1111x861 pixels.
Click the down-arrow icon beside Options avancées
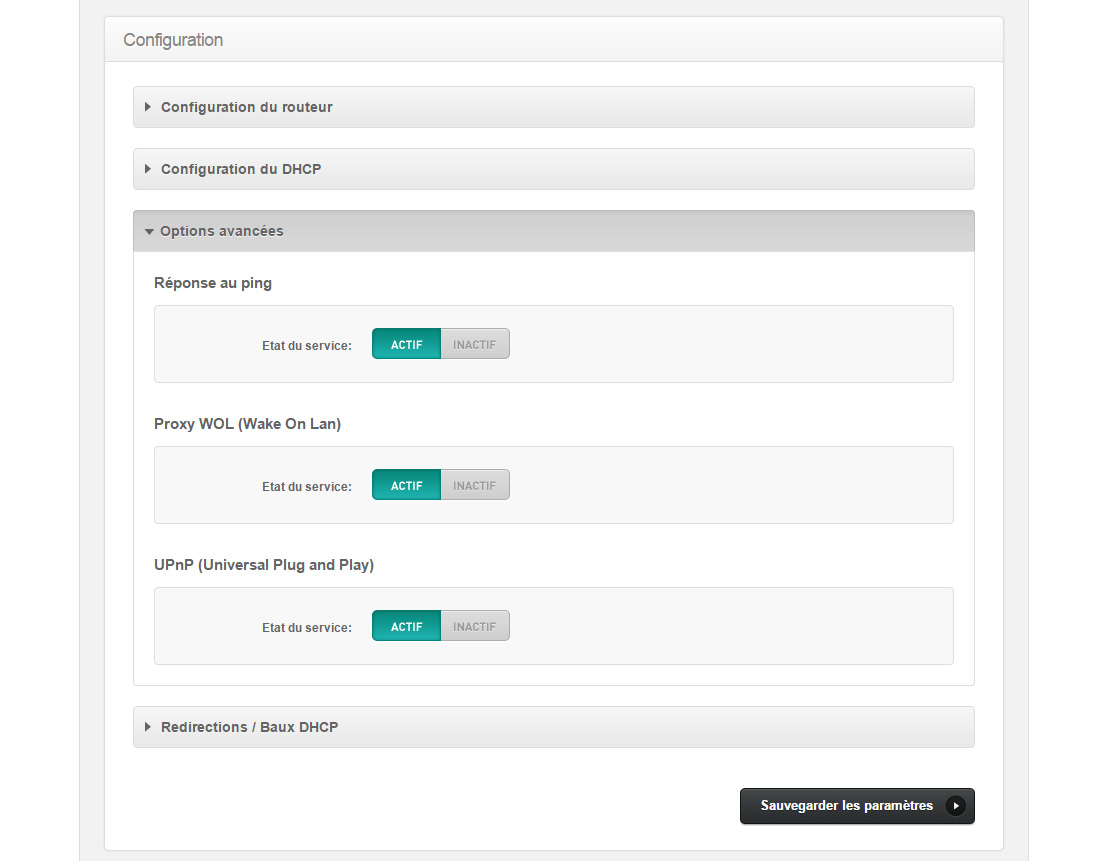click(149, 231)
